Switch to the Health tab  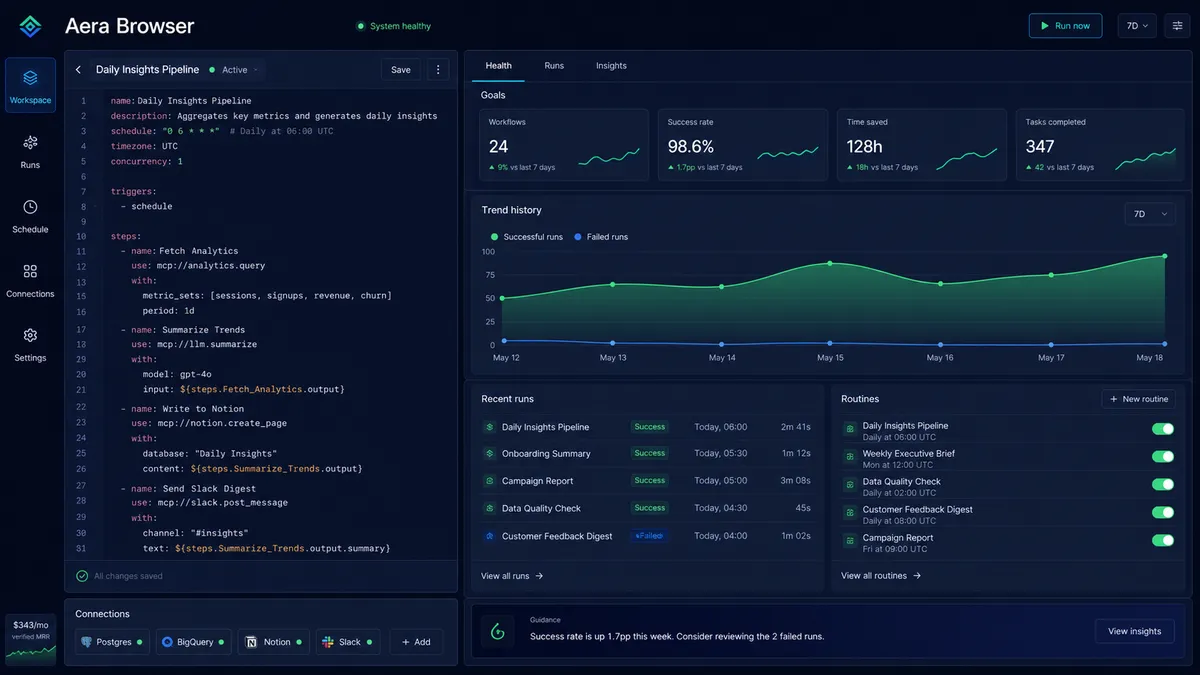(x=498, y=66)
